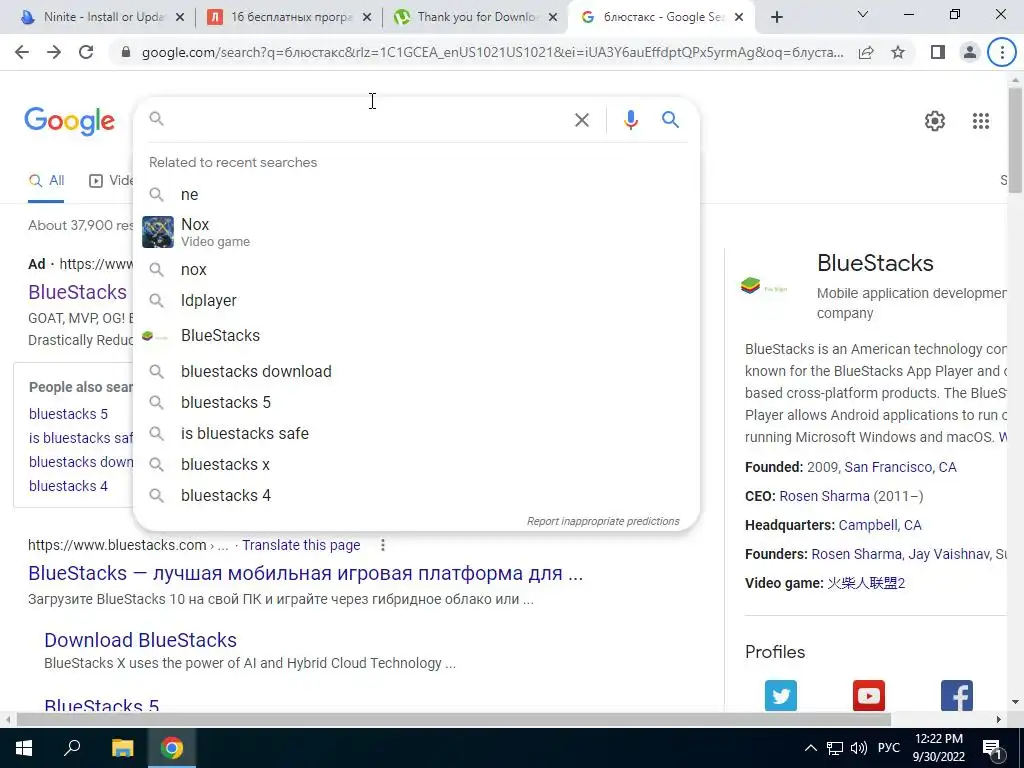Open Chrome three-dot menu

pos(1002,52)
